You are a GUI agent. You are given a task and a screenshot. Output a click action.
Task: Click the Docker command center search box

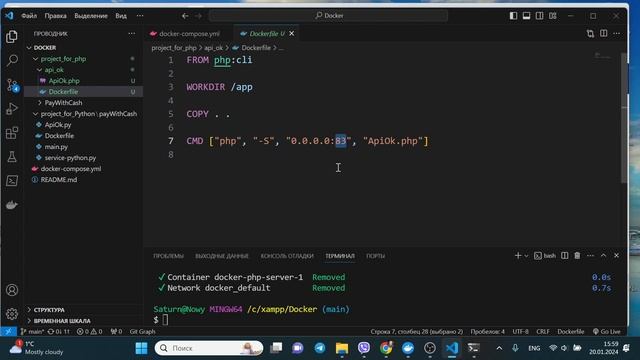328,16
